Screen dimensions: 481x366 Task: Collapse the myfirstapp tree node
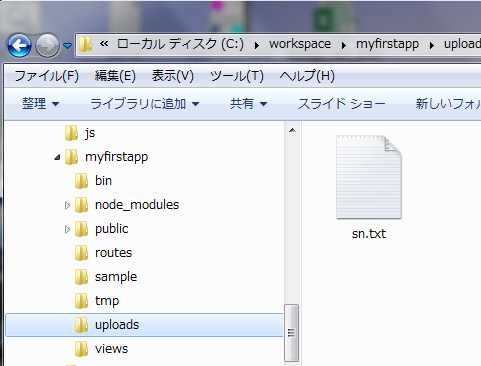(x=57, y=157)
